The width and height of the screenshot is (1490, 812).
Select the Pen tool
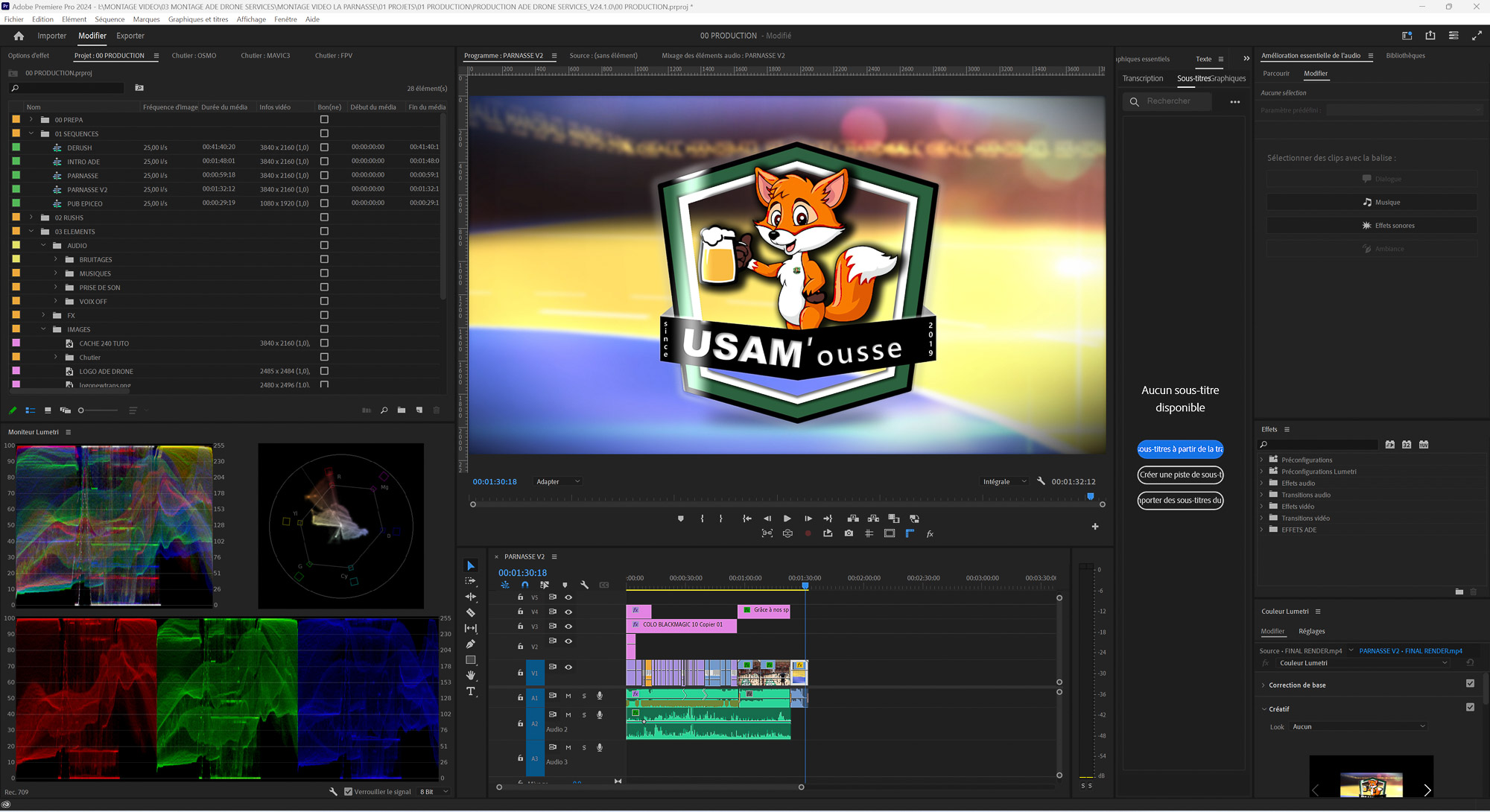tap(470, 644)
